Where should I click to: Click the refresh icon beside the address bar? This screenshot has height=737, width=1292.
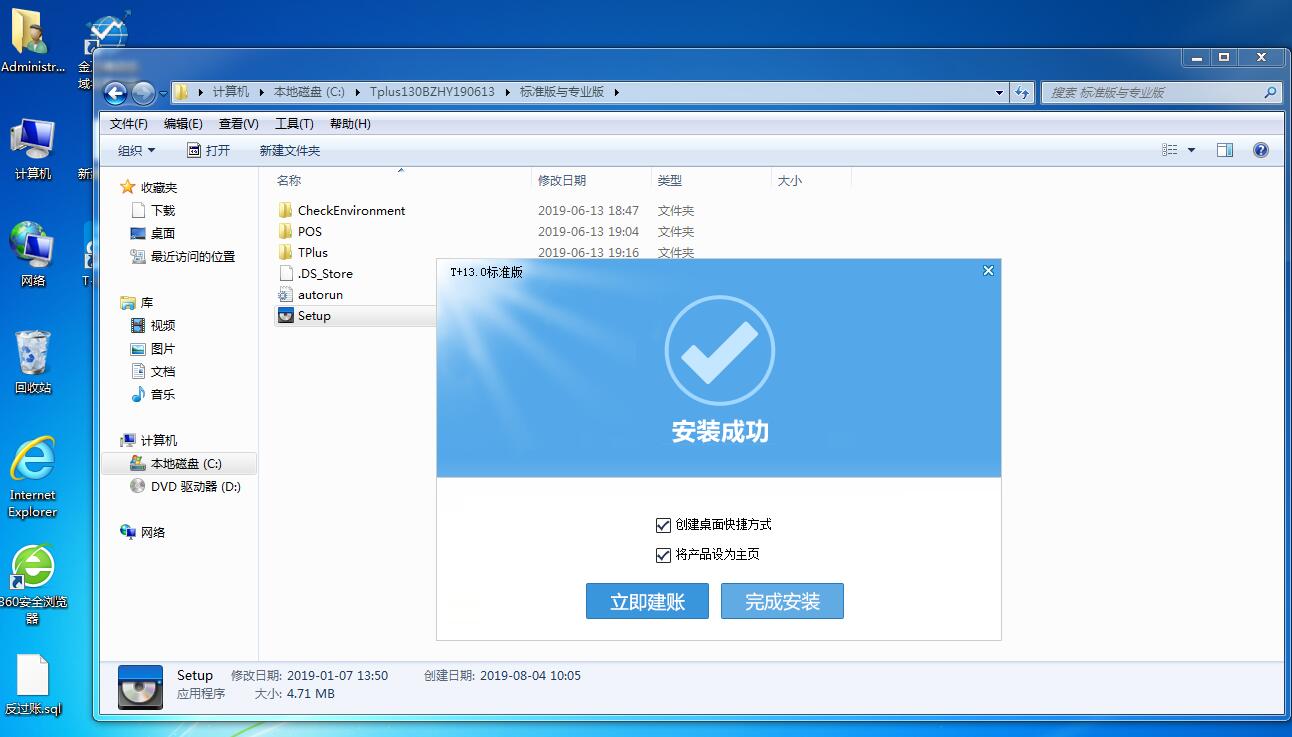point(1021,91)
